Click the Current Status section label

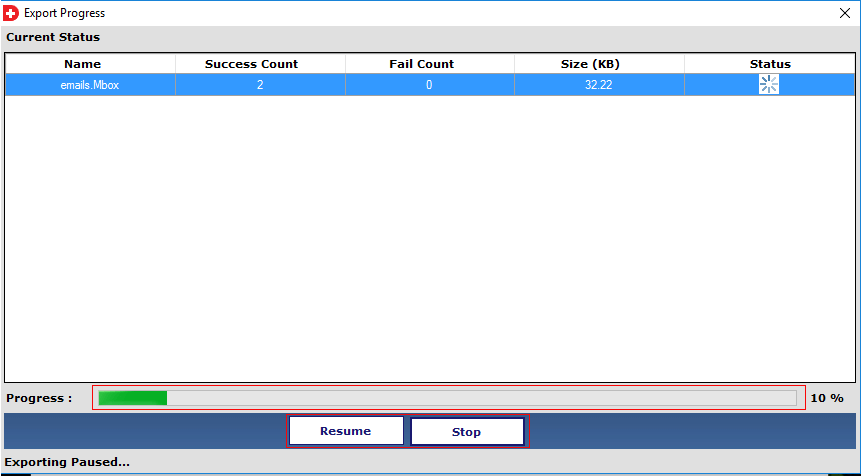(x=53, y=37)
